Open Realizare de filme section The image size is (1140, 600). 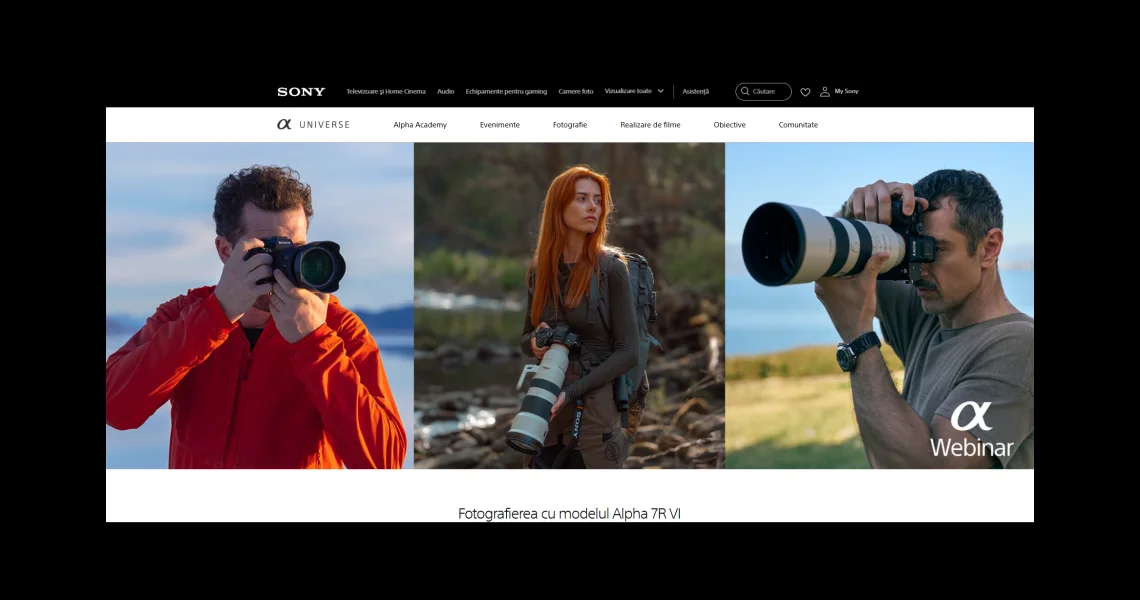(x=650, y=124)
